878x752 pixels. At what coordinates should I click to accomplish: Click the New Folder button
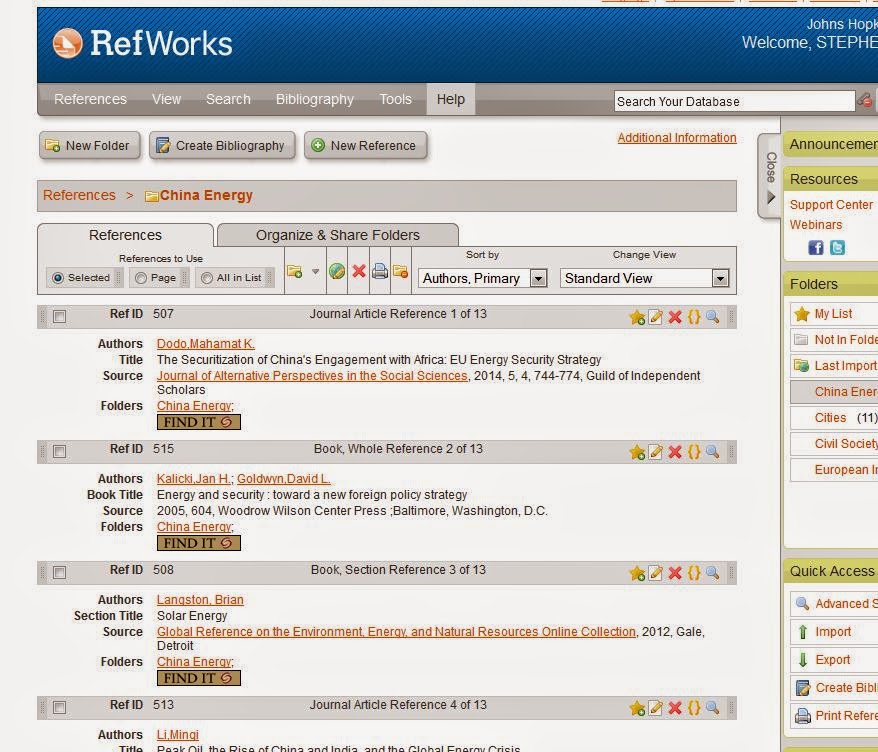coord(90,146)
